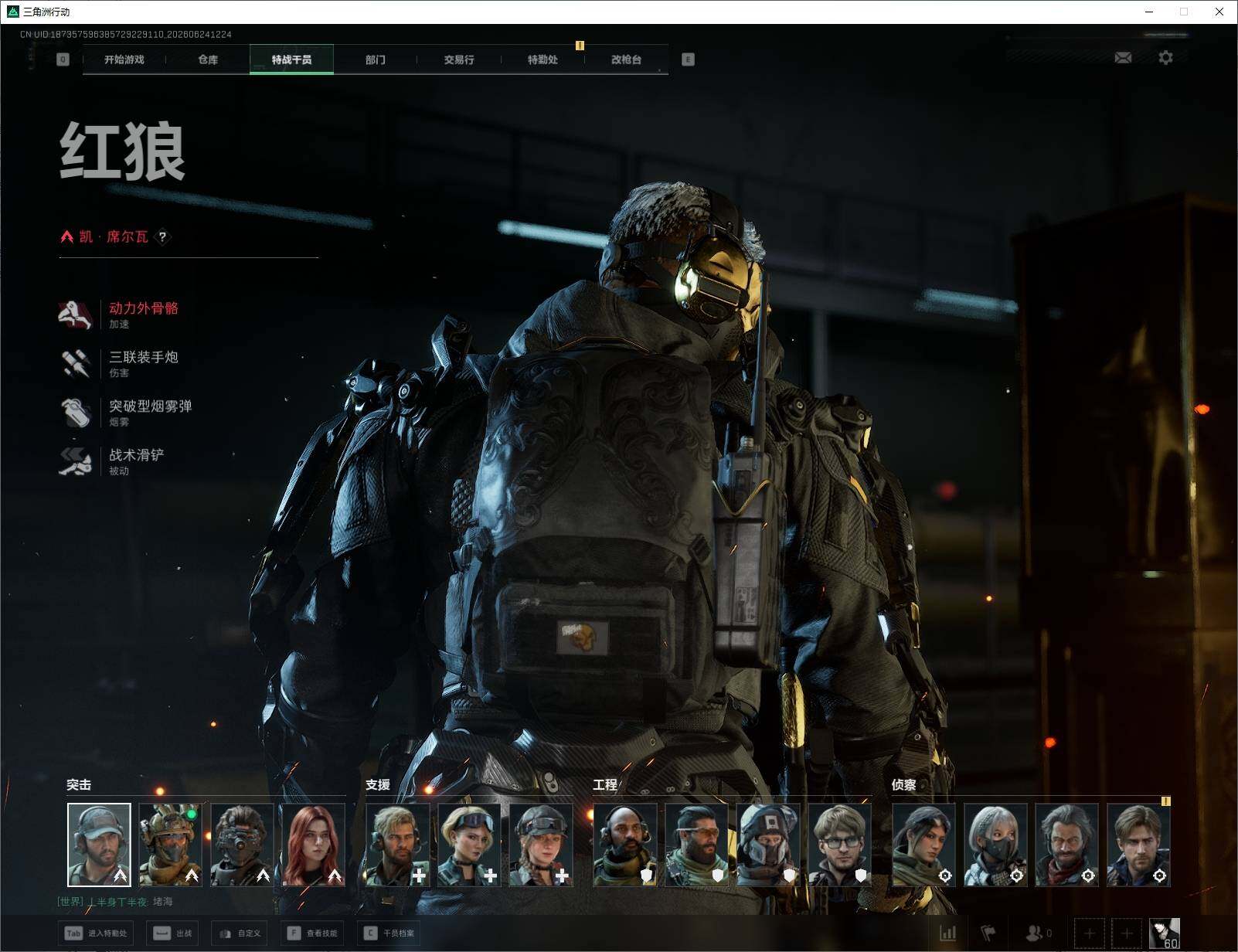1238x952 pixels.
Task: Open the 改枪台 tab
Action: [x=626, y=59]
